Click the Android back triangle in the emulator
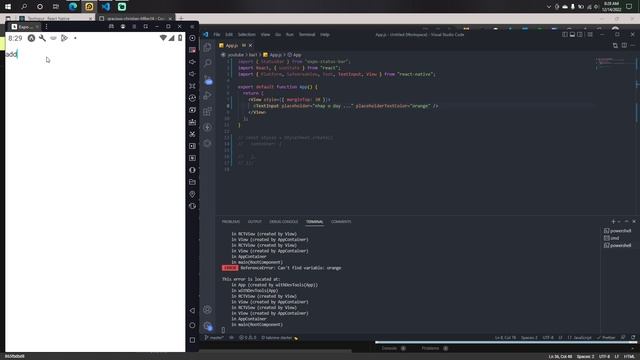Screen dimensions: 640x360 point(192,311)
